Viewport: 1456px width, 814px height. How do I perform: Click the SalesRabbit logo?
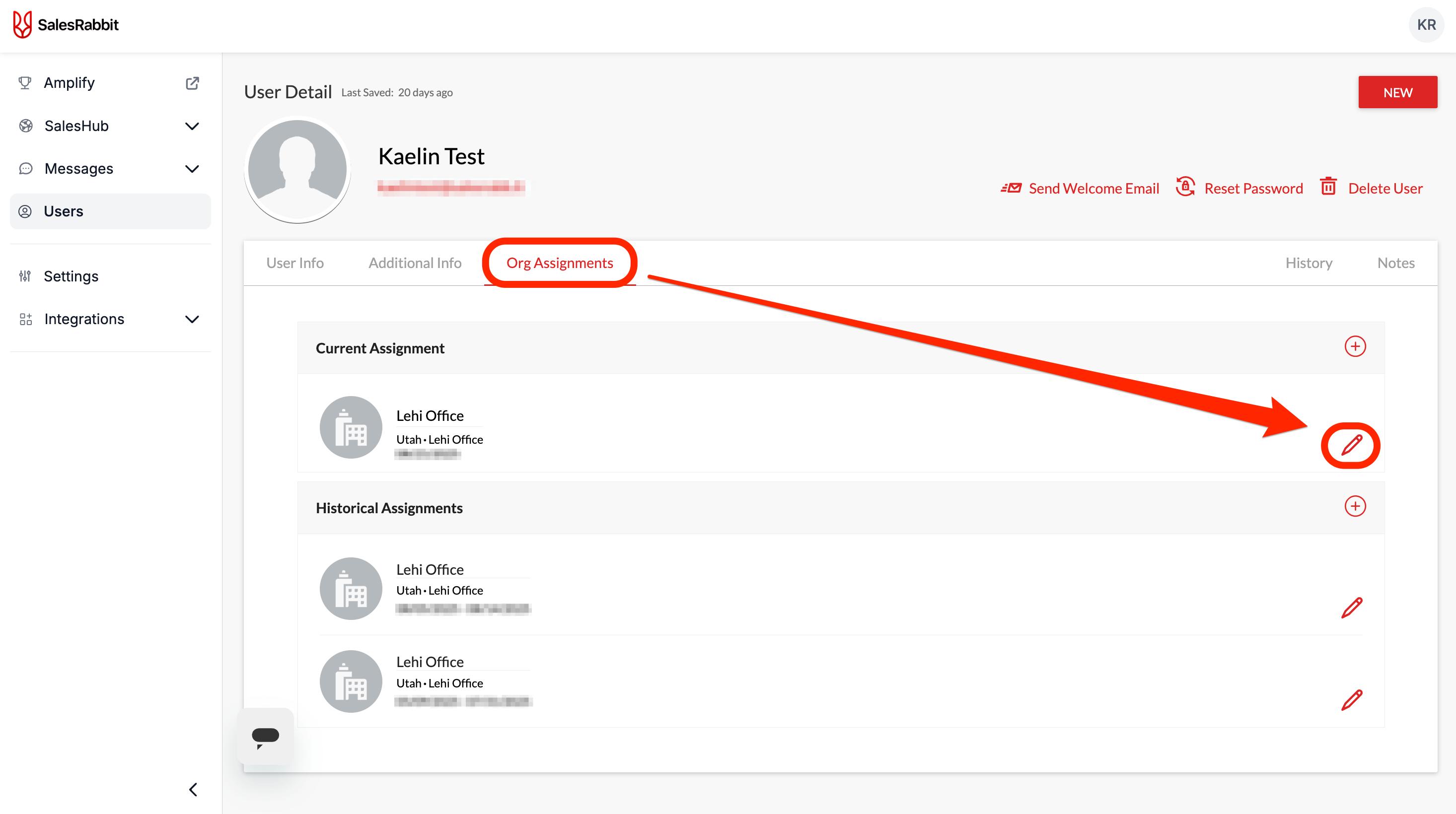(66, 25)
